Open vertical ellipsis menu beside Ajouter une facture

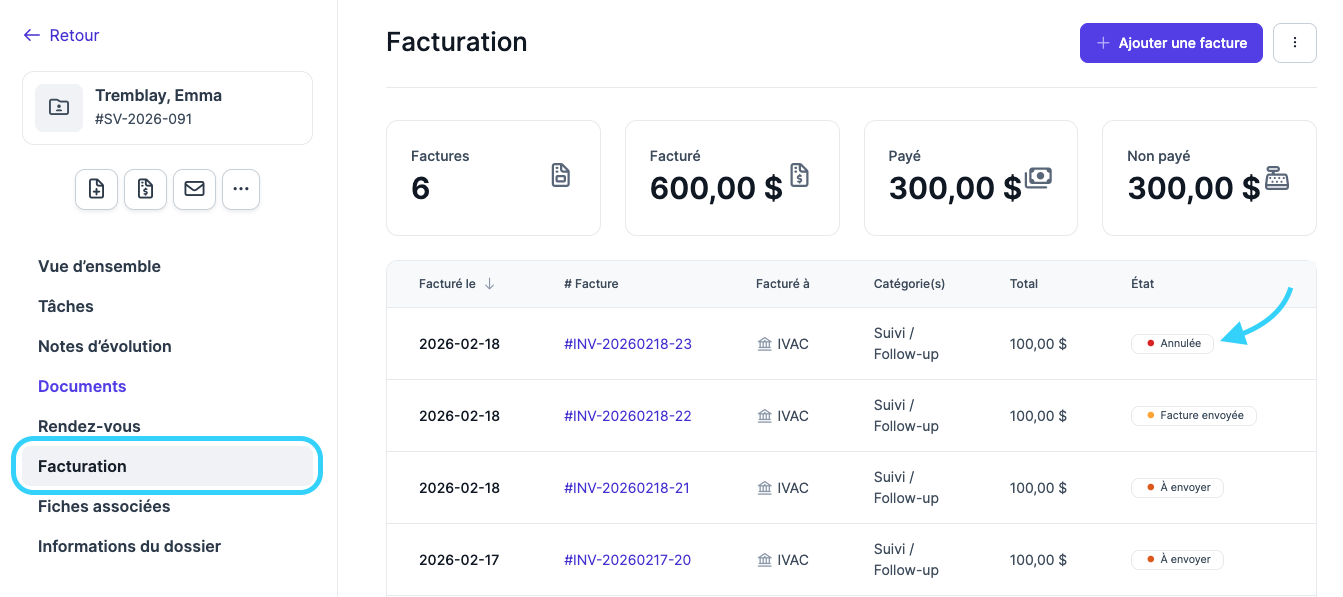(1295, 43)
